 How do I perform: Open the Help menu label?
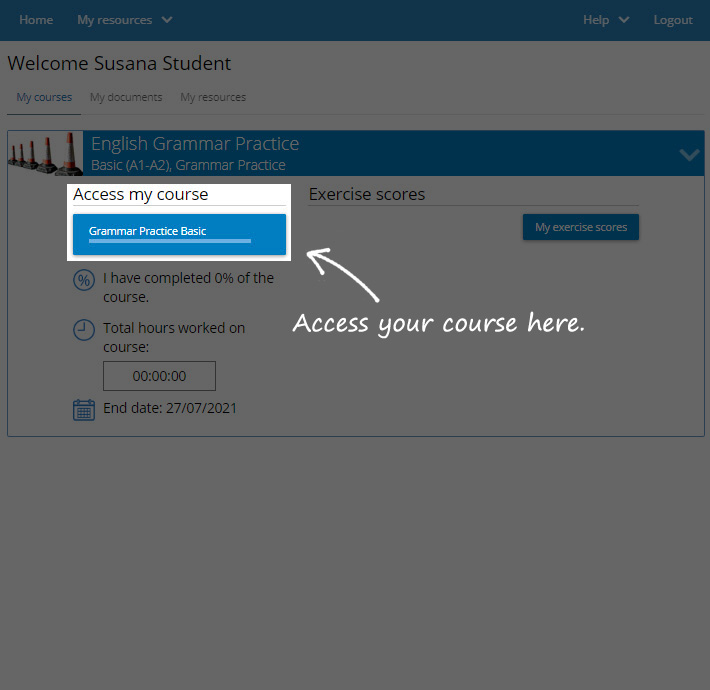pyautogui.click(x=596, y=20)
